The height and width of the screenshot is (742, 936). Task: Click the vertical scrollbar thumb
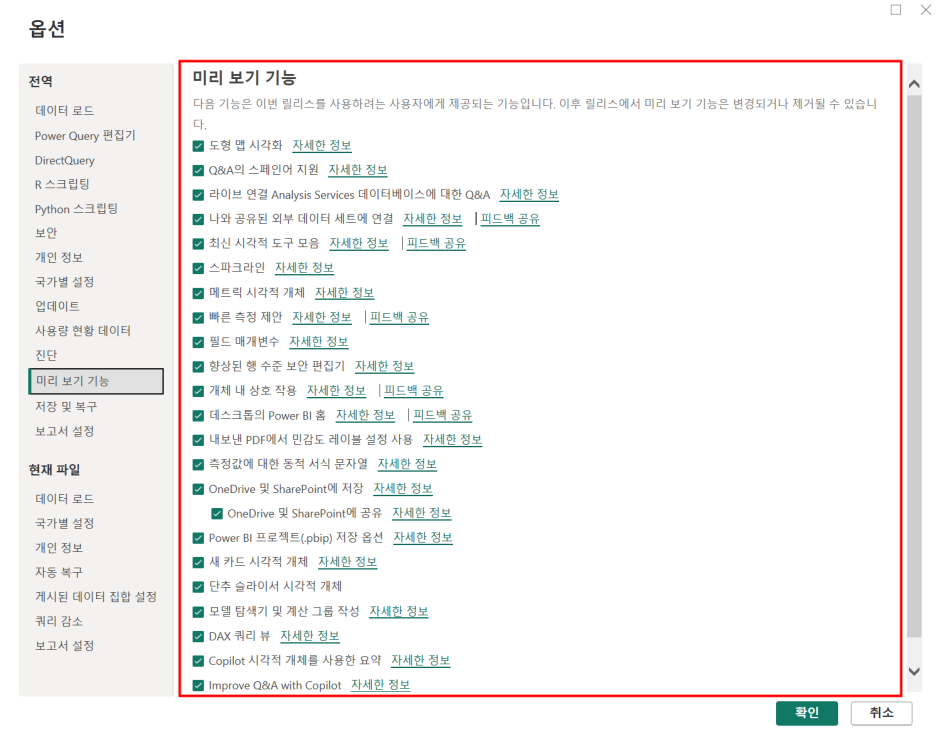point(914,365)
